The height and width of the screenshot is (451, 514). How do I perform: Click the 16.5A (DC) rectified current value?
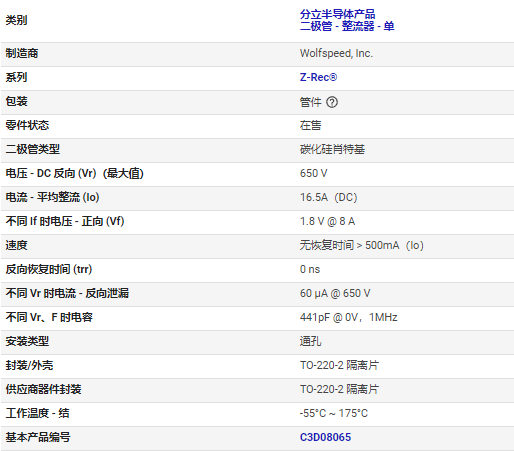328,197
